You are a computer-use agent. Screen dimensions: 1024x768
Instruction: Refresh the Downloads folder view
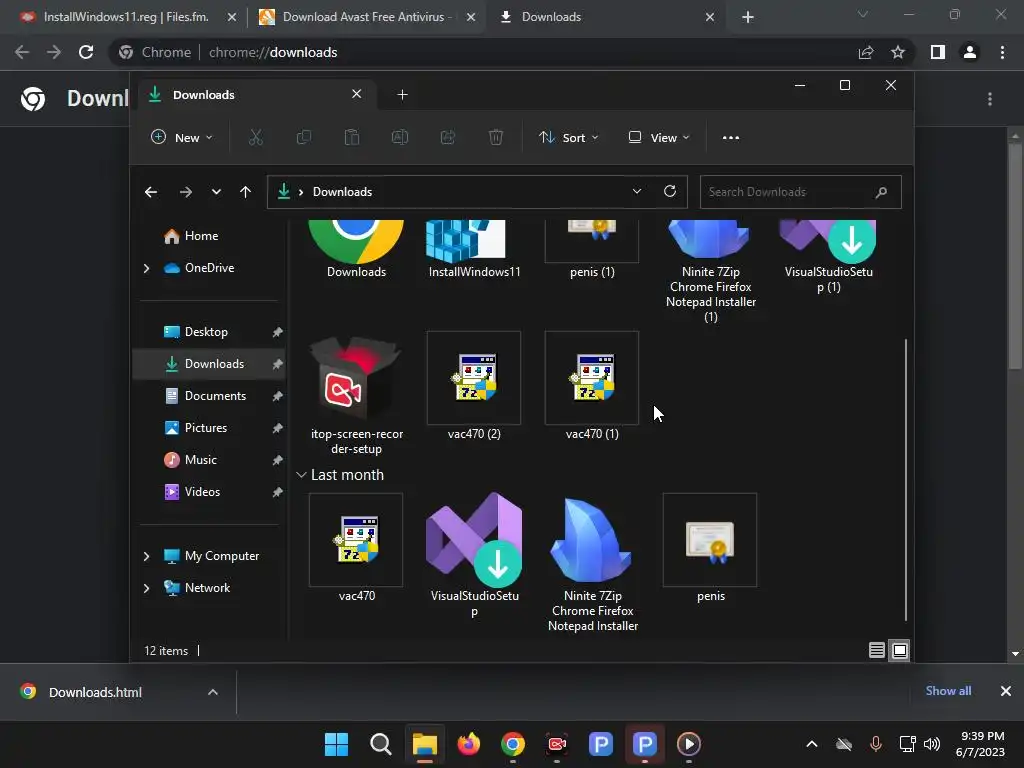click(x=669, y=191)
